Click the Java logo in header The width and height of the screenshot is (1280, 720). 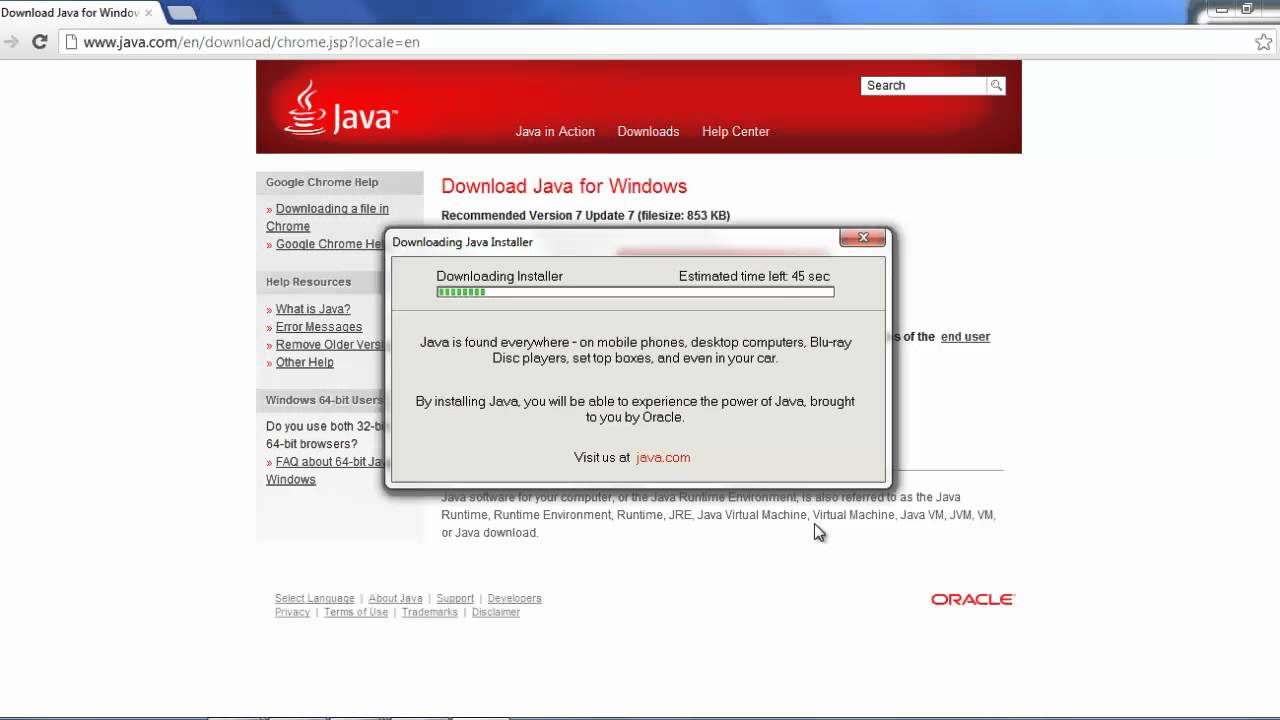point(341,108)
